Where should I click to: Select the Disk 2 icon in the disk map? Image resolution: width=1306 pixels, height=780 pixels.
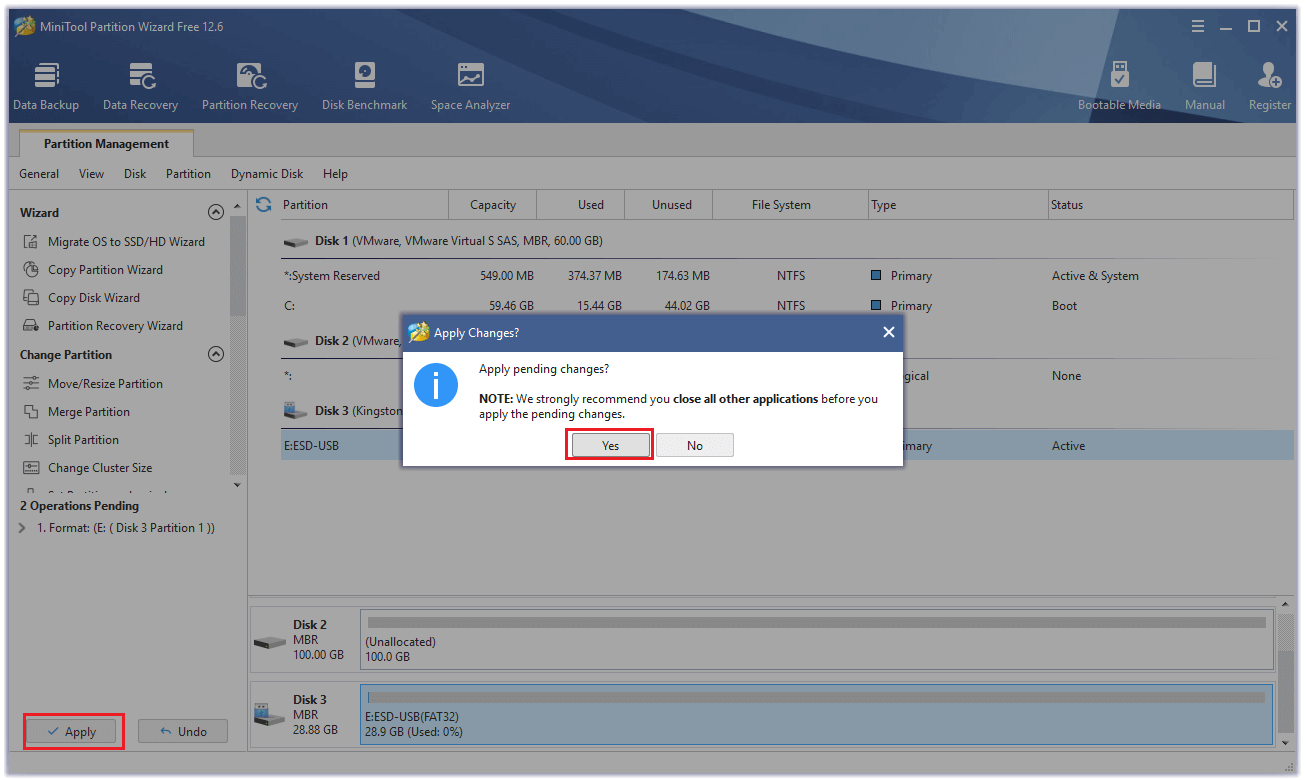(x=270, y=642)
